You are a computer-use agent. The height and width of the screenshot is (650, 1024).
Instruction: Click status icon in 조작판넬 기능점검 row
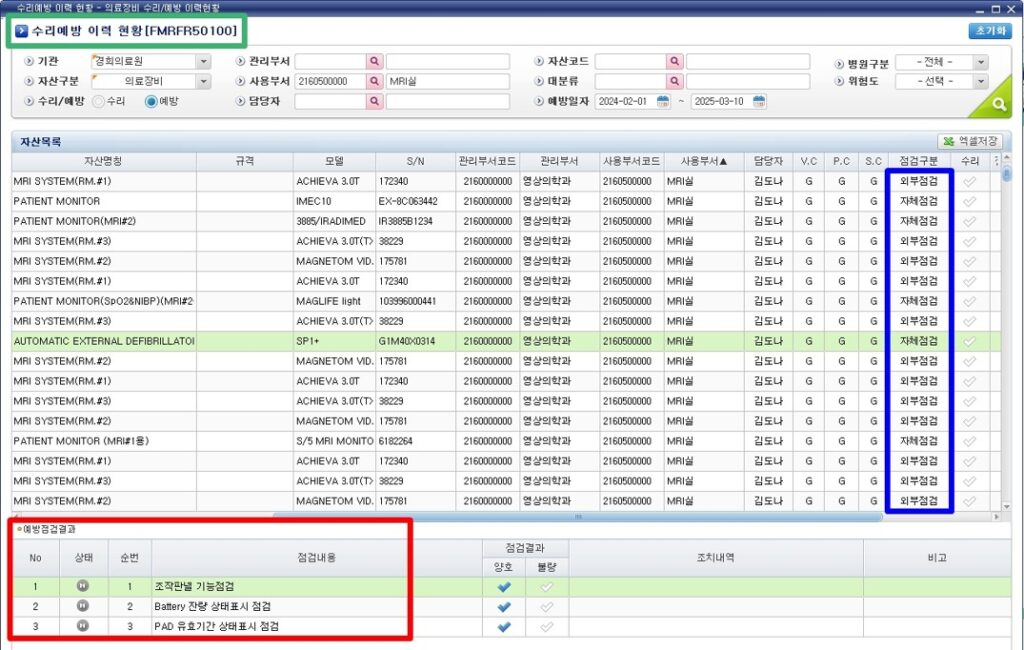coord(83,586)
